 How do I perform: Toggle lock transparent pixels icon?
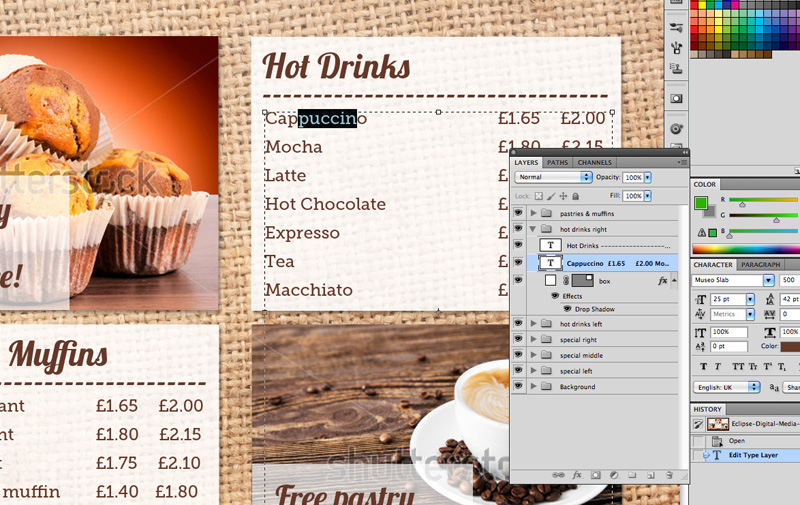pos(539,196)
